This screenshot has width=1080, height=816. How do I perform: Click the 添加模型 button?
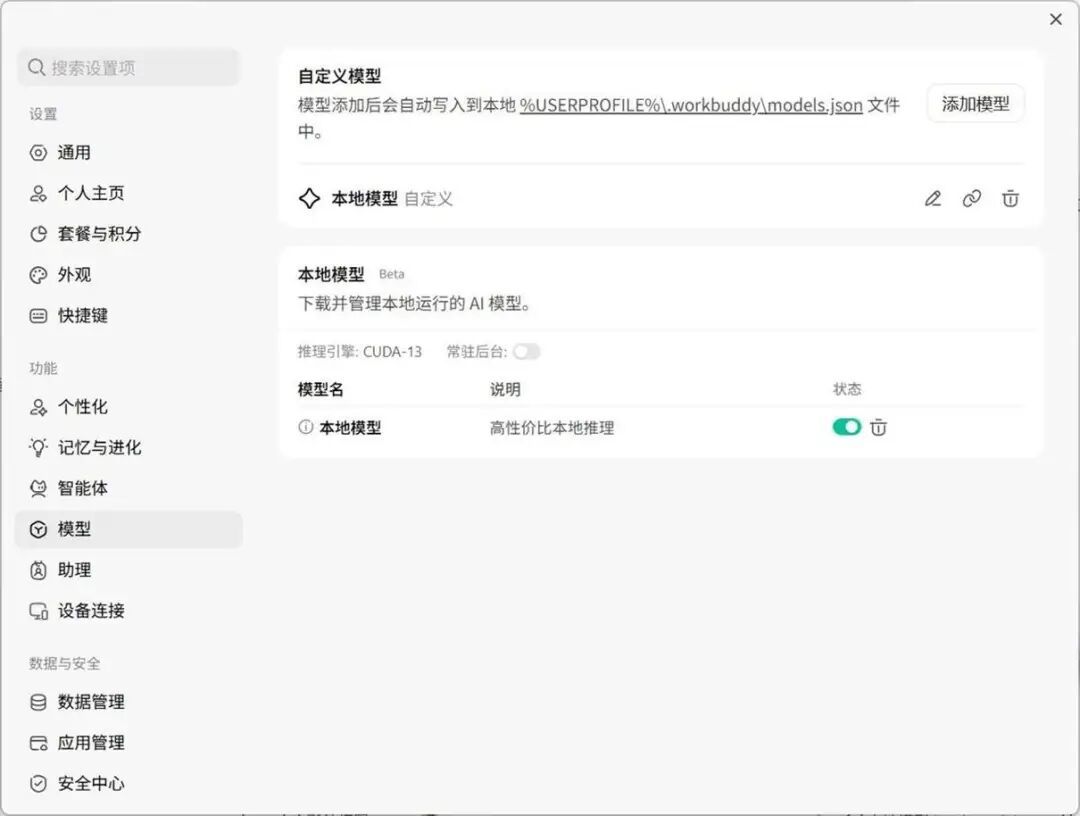975,104
